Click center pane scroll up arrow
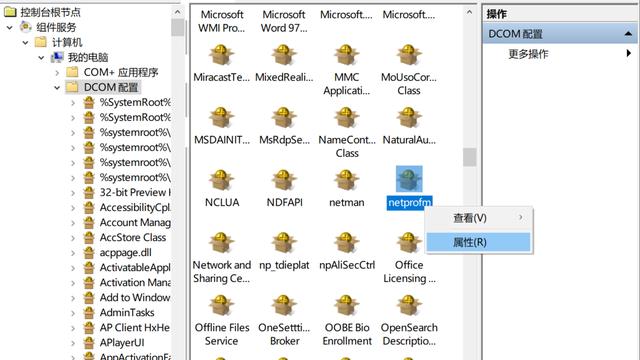640x360 pixels. click(x=469, y=12)
